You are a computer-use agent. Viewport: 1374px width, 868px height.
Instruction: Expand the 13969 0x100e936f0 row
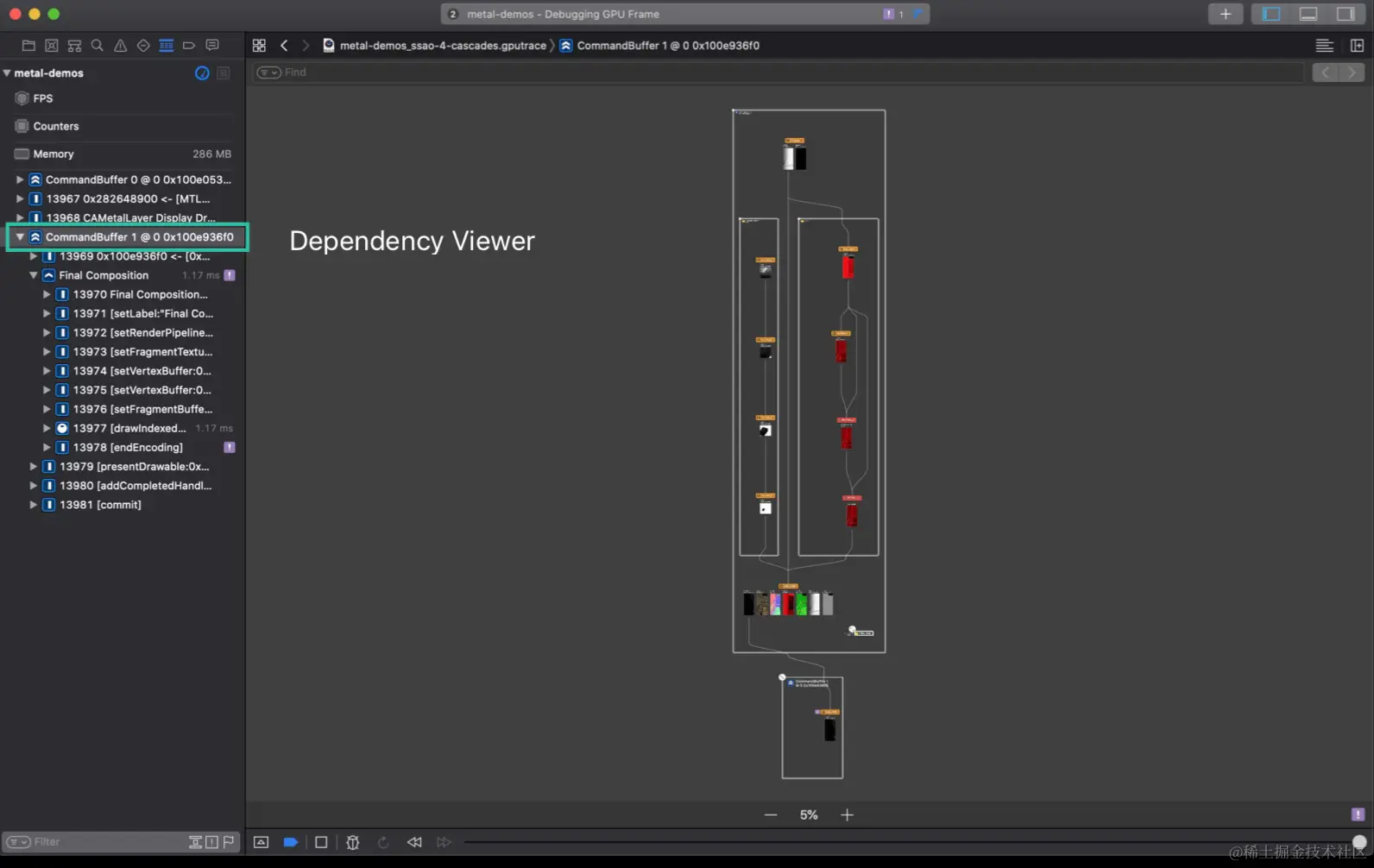click(x=34, y=256)
